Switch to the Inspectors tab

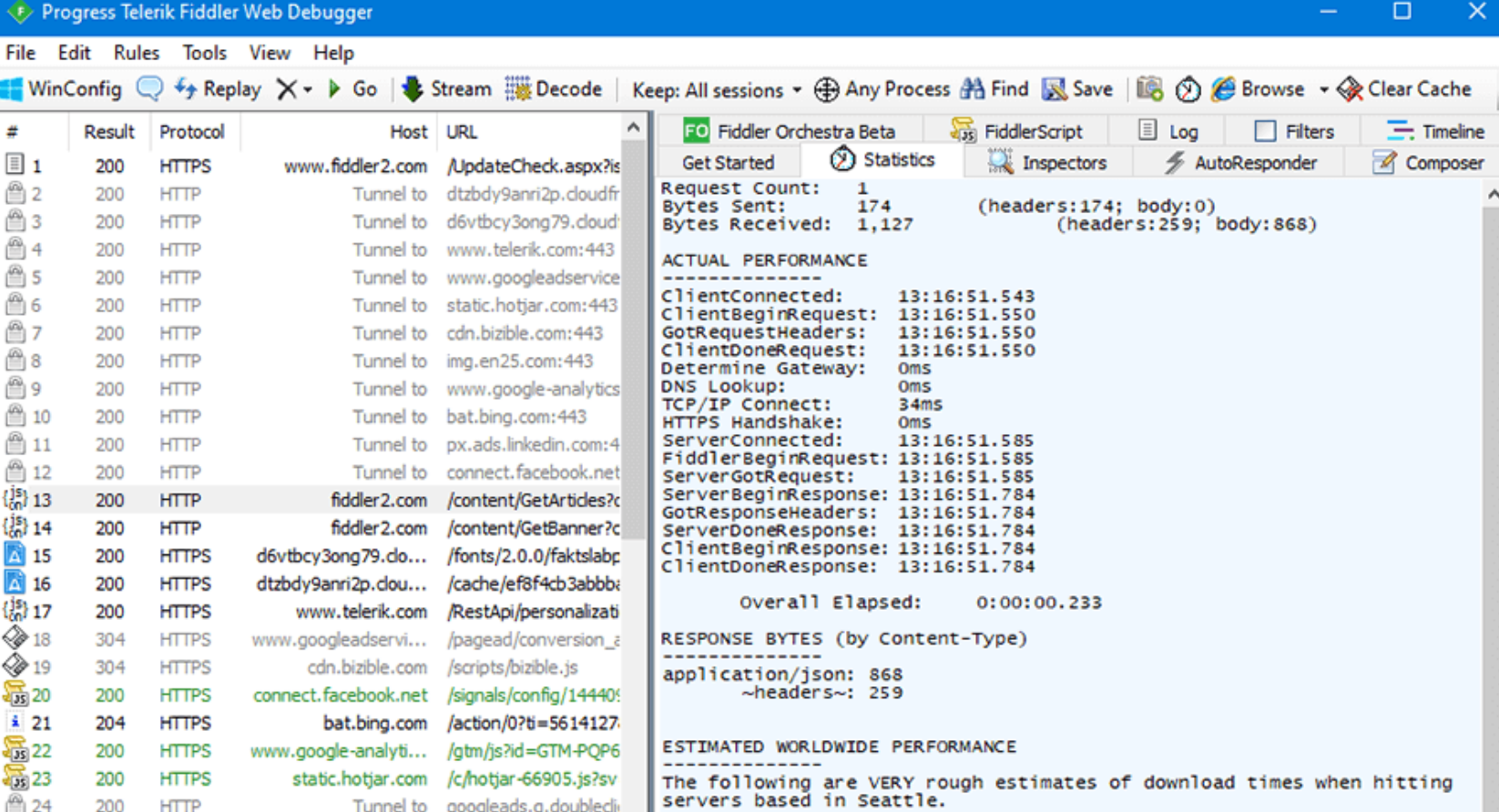click(1048, 162)
